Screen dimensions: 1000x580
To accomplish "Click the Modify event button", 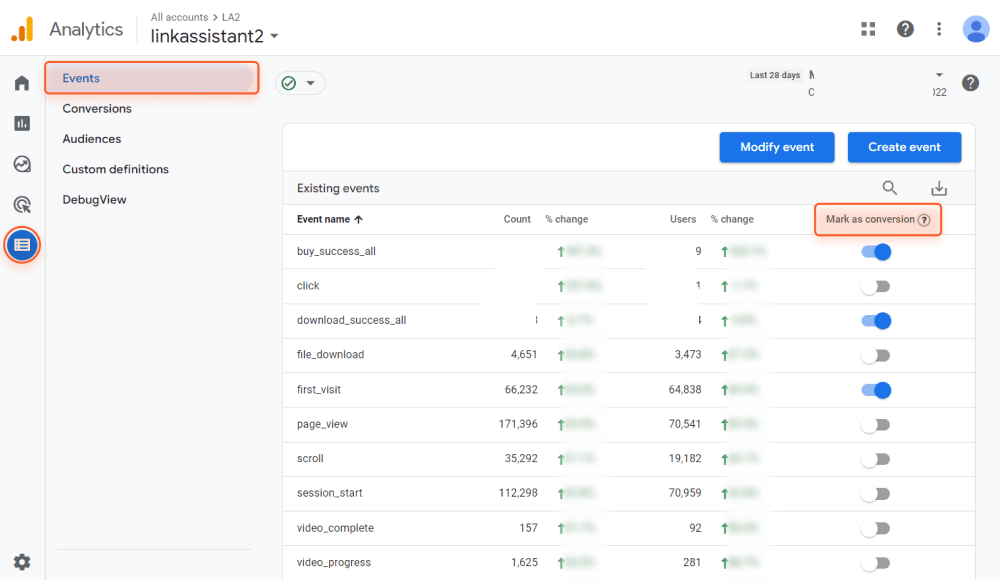I will pos(777,147).
